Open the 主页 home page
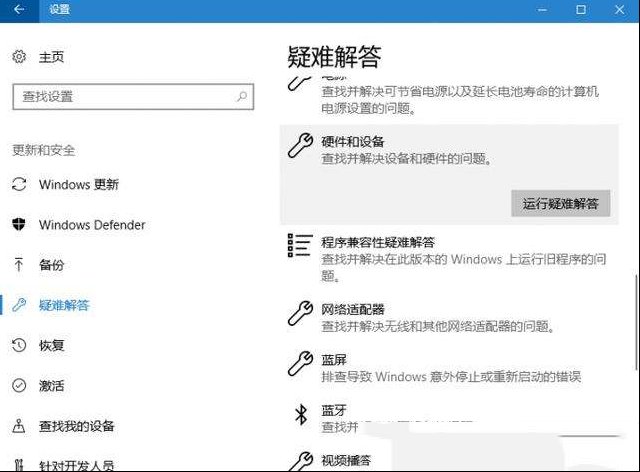This screenshot has width=640, height=472. click(x=51, y=57)
